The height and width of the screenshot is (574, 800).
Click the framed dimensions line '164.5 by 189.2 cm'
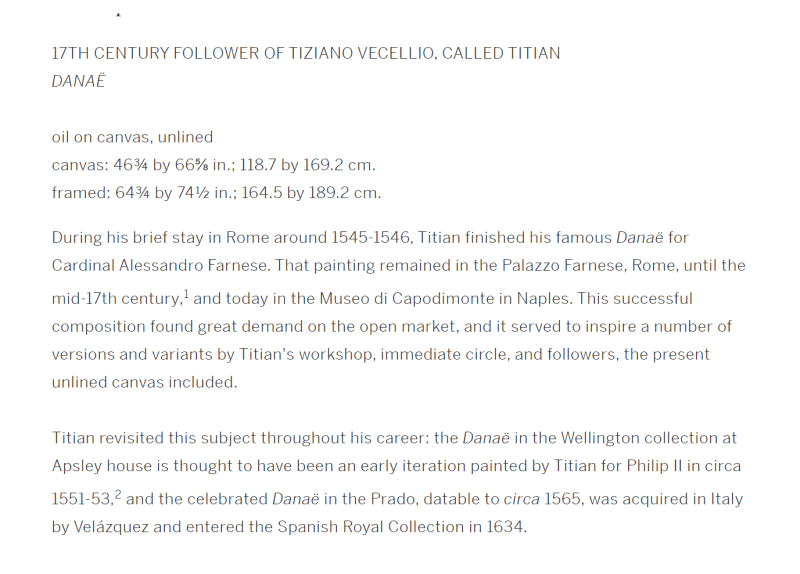[216, 193]
